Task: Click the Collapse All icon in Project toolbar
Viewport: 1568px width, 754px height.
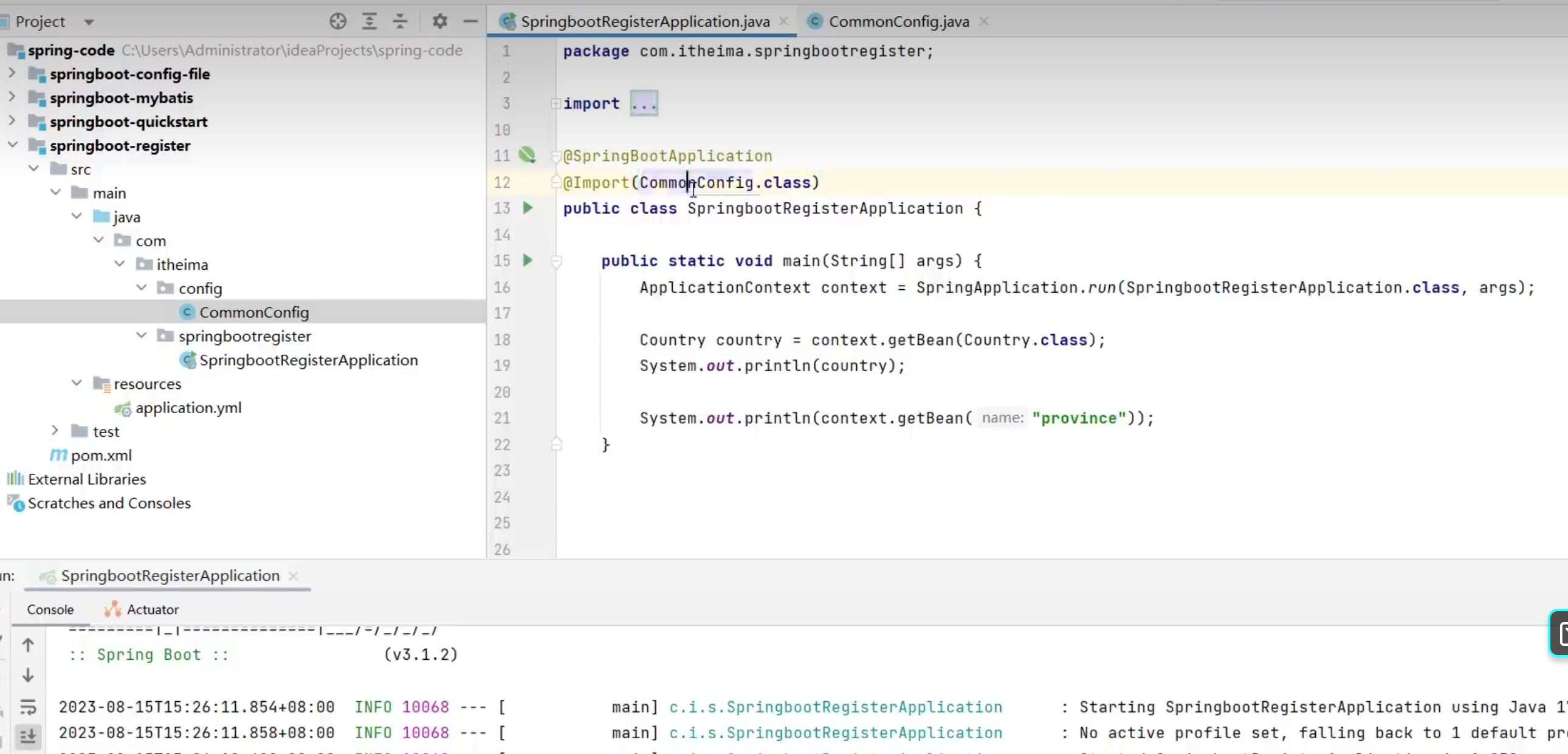Action: (x=400, y=21)
